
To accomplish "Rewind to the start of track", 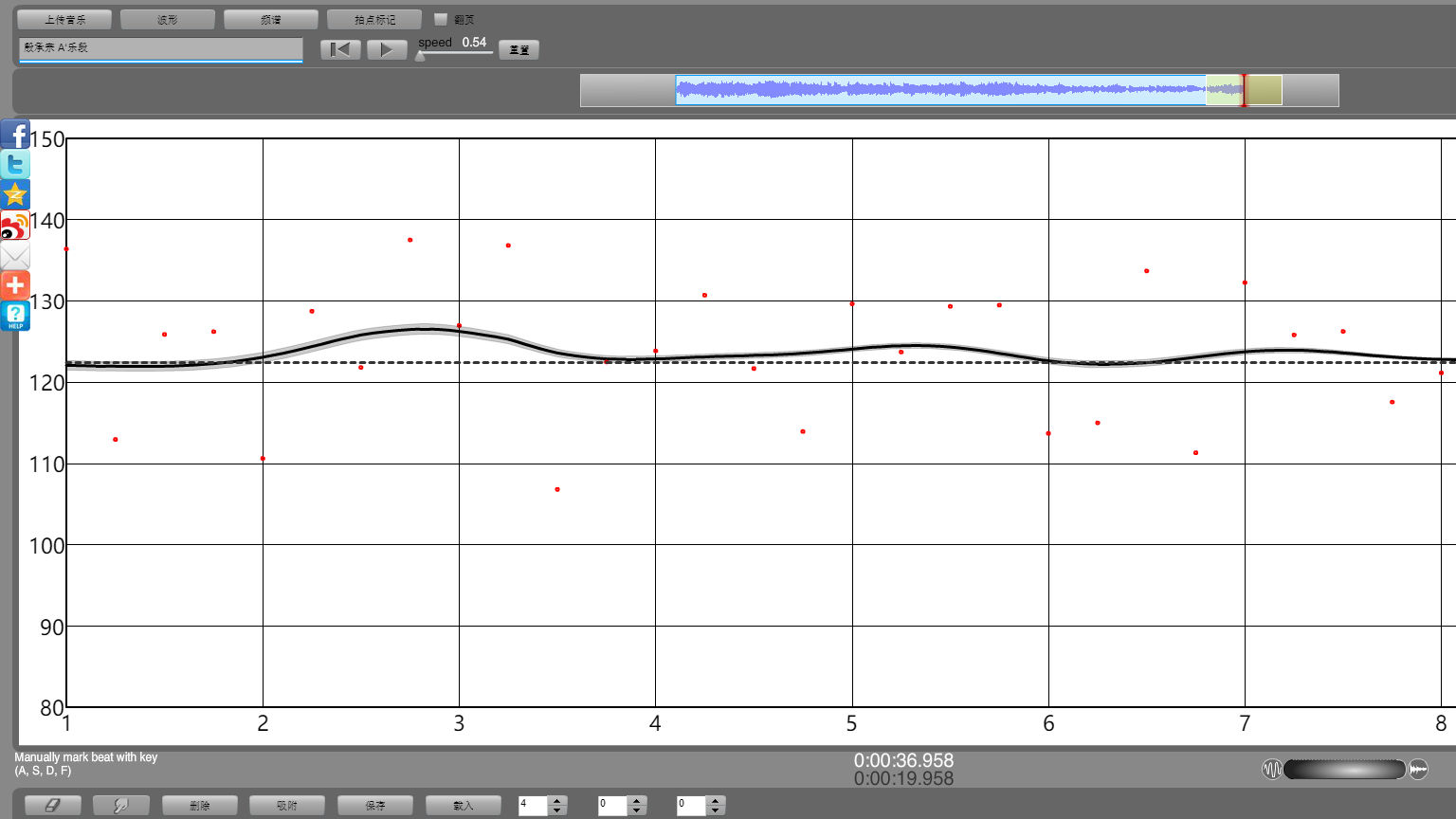I will [x=340, y=49].
